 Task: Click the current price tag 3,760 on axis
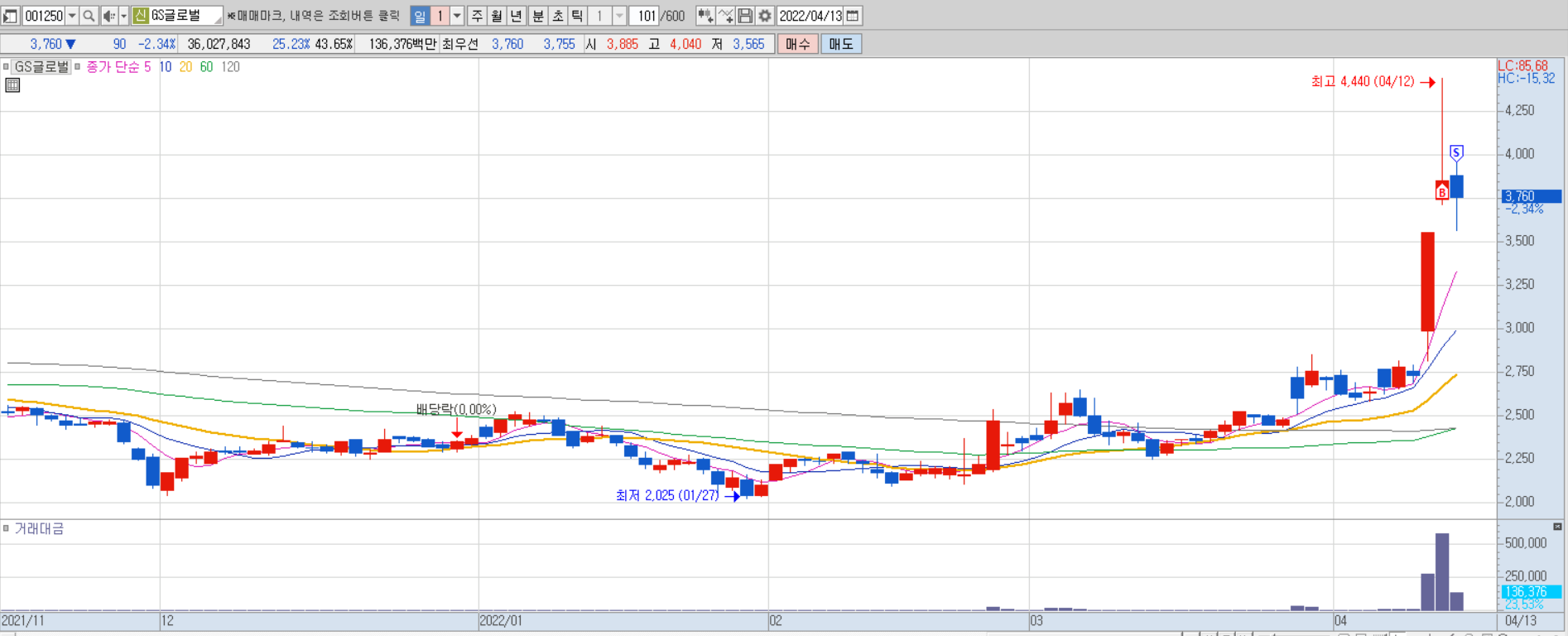(1532, 196)
